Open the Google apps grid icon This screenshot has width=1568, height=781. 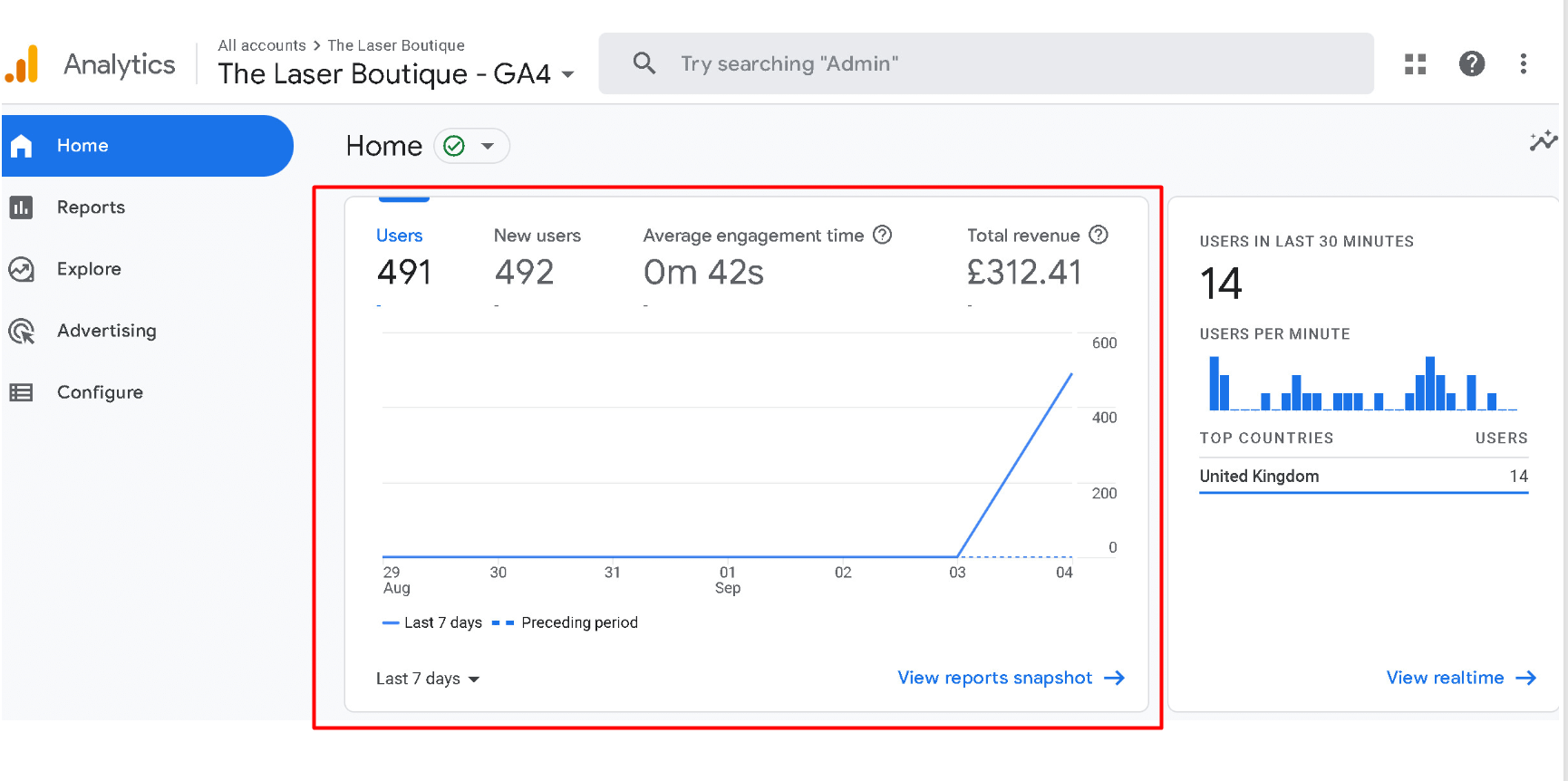click(x=1415, y=63)
